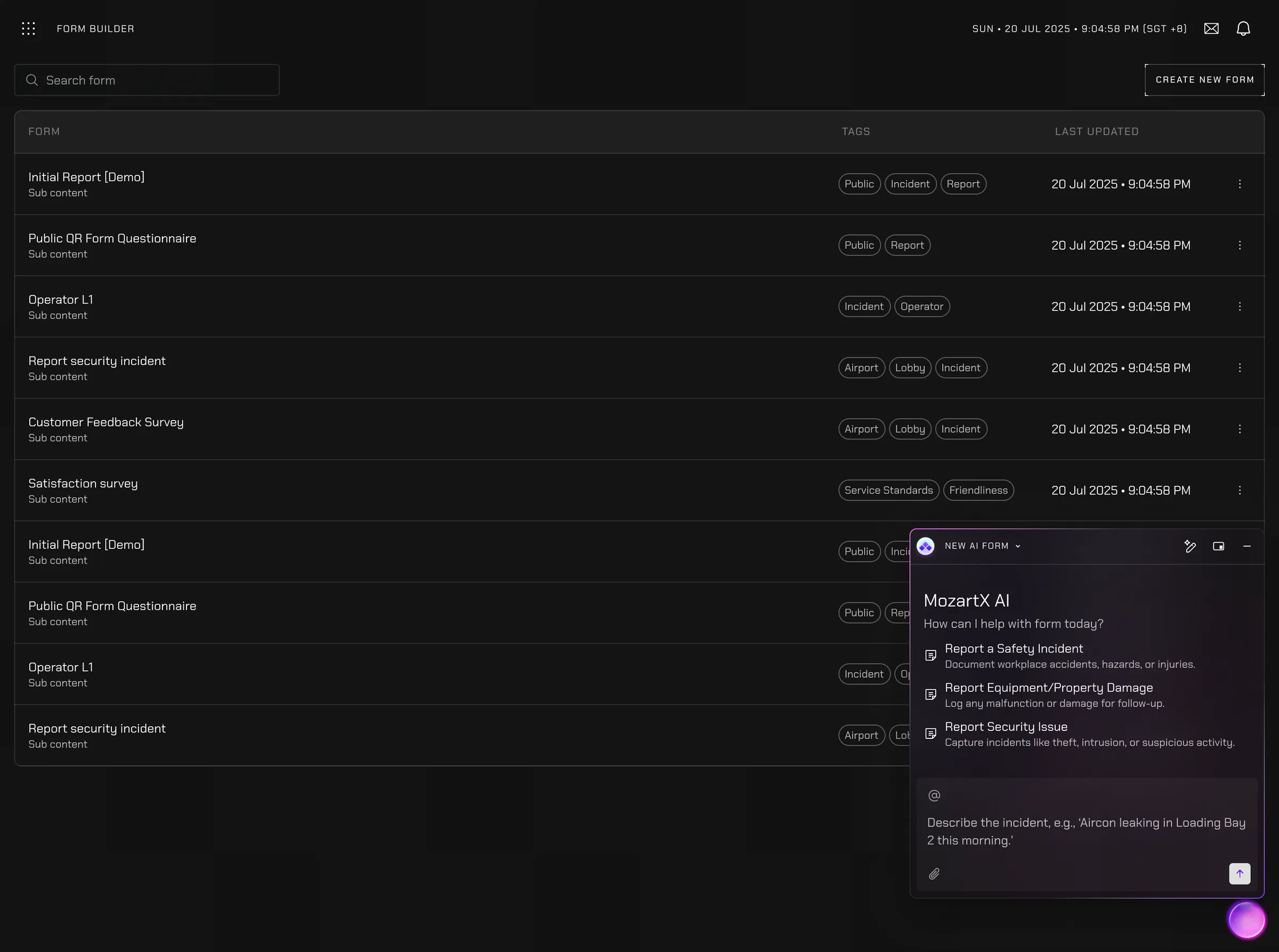1279x952 pixels.
Task: Click the magic edit wand icon
Action: pyautogui.click(x=1189, y=546)
